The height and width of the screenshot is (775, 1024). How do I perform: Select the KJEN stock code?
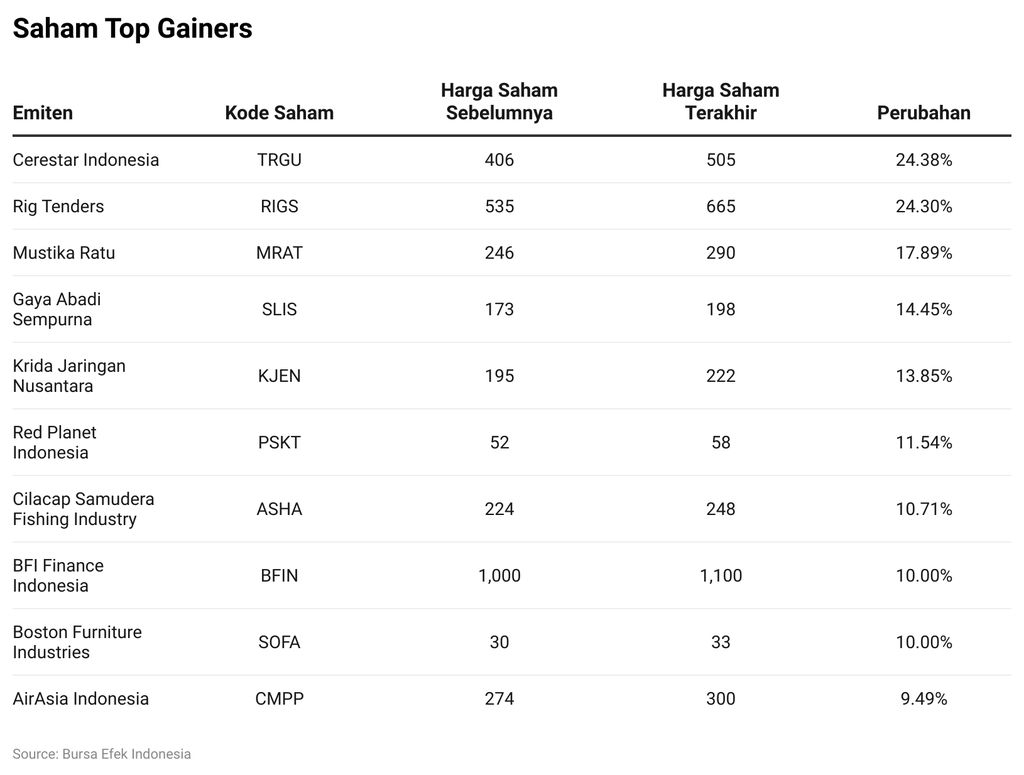(x=279, y=376)
